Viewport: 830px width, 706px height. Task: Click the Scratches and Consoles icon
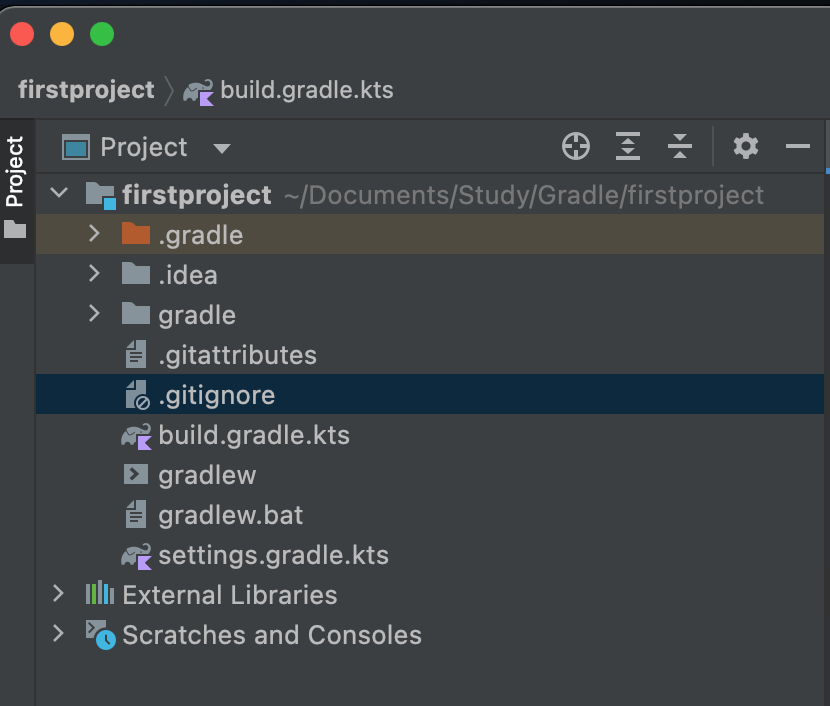pos(101,634)
